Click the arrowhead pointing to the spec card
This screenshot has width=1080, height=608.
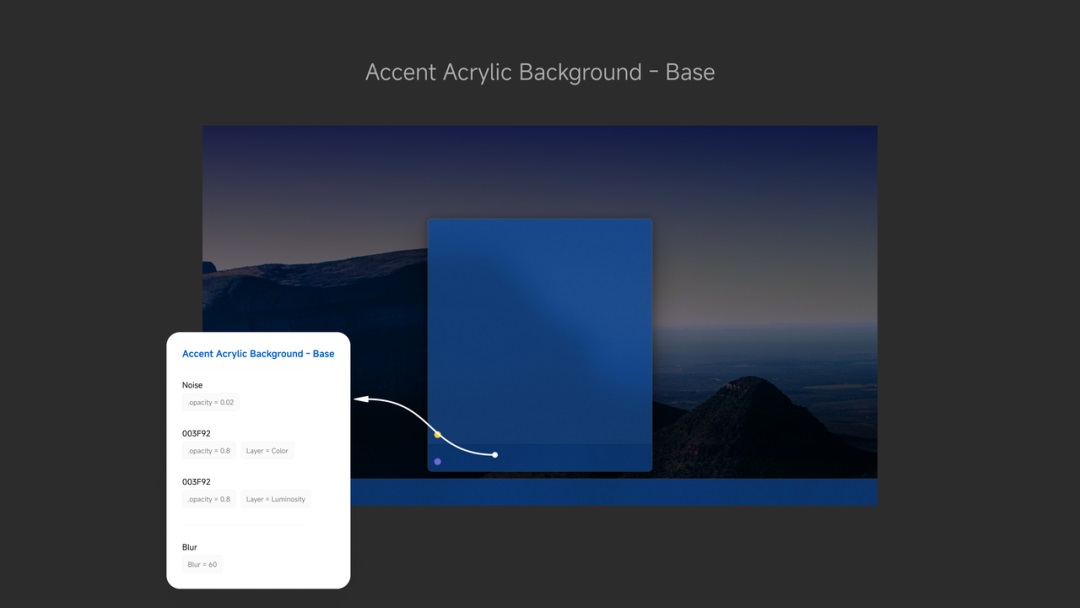pyautogui.click(x=361, y=400)
